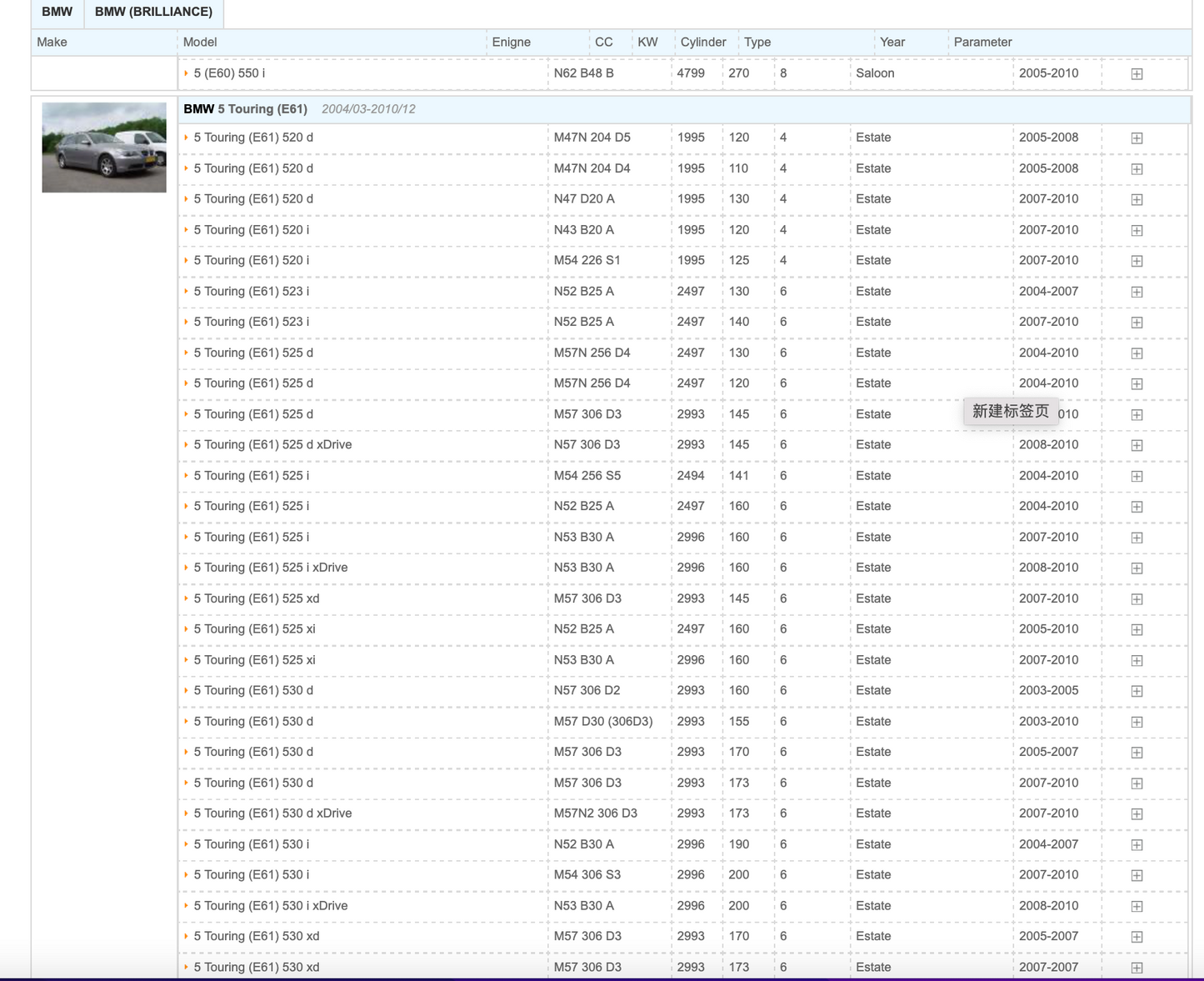Screen dimensions: 1204x981
Task: Click plus icon on 525 xd row
Action: 1137,599
